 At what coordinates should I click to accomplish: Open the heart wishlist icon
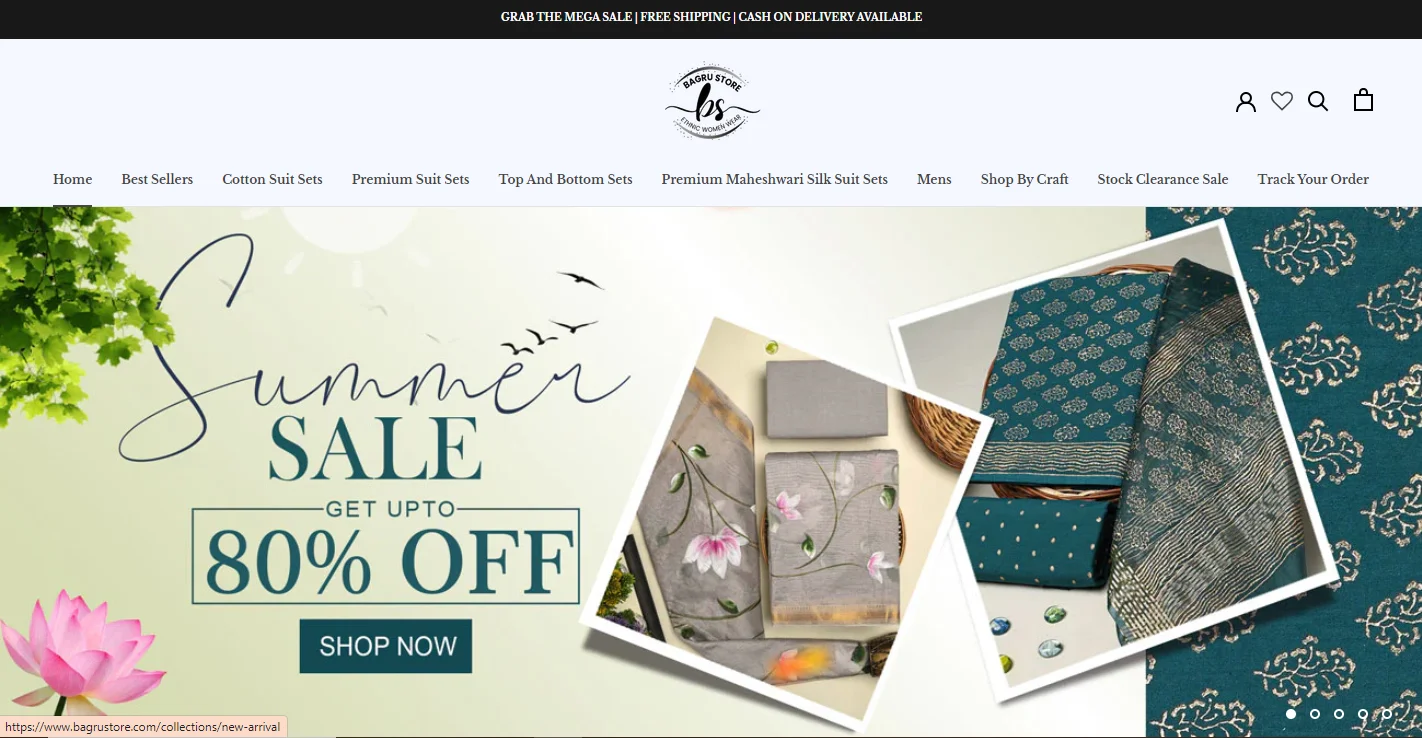click(x=1282, y=101)
